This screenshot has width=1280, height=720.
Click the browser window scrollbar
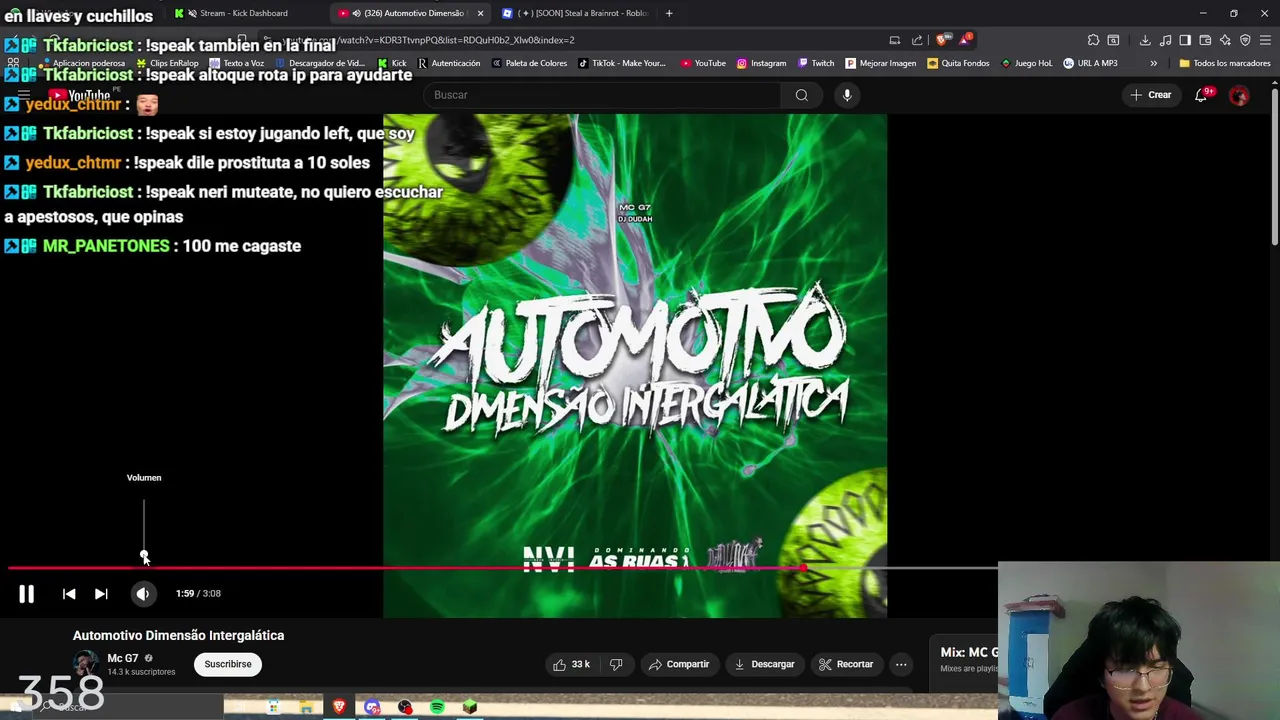pyautogui.click(x=1274, y=166)
